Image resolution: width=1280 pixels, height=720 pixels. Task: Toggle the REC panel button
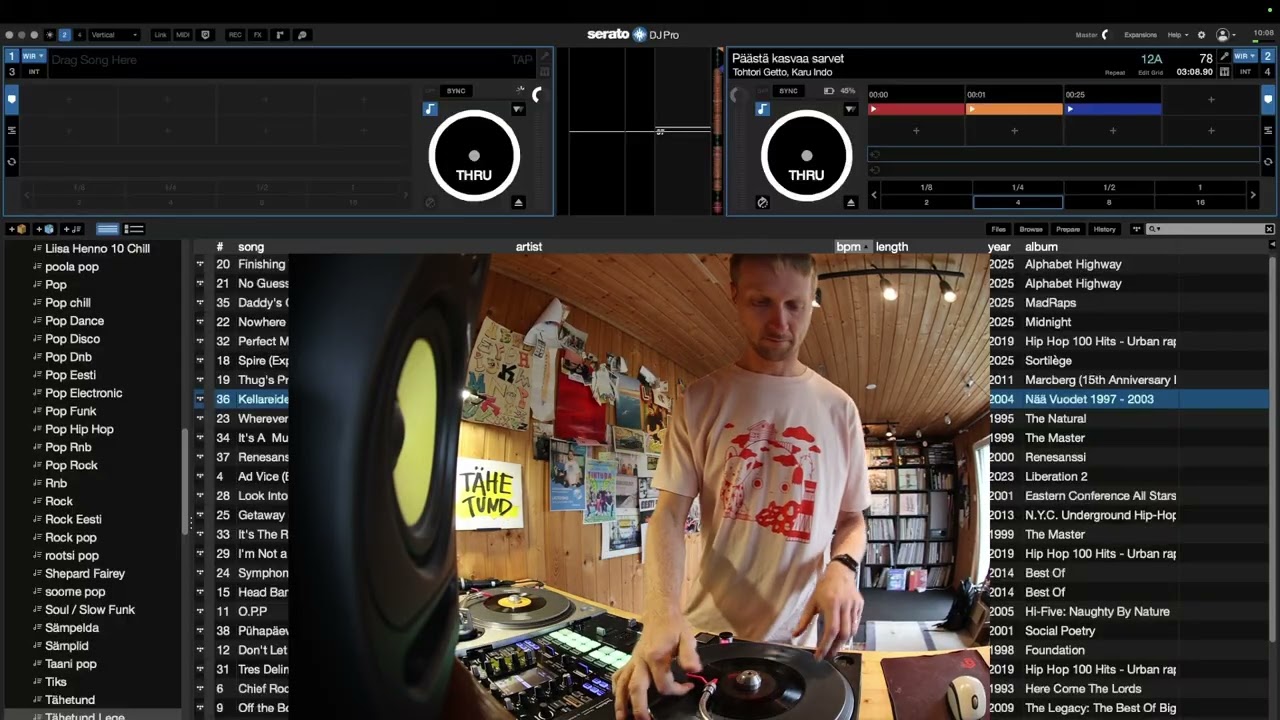pos(235,35)
